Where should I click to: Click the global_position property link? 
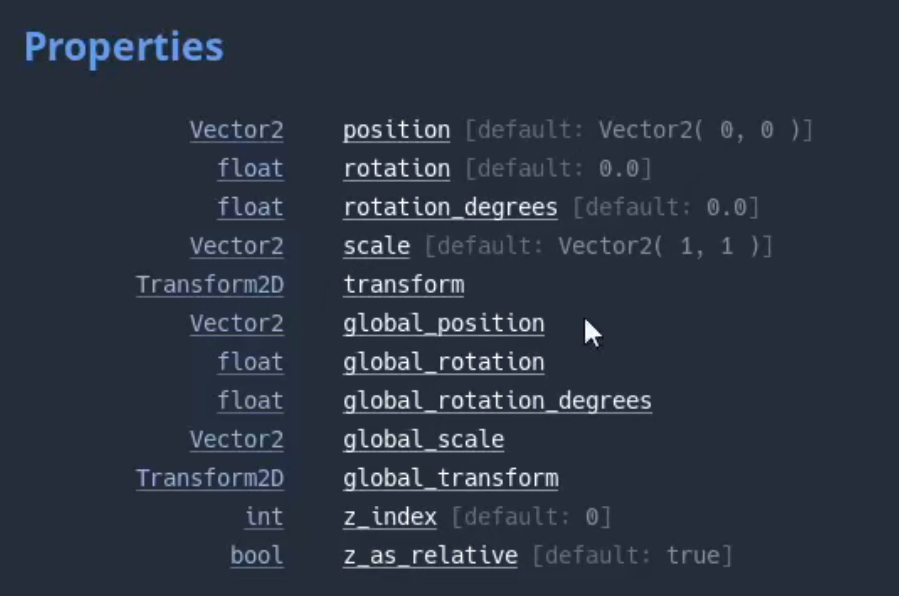(x=443, y=324)
